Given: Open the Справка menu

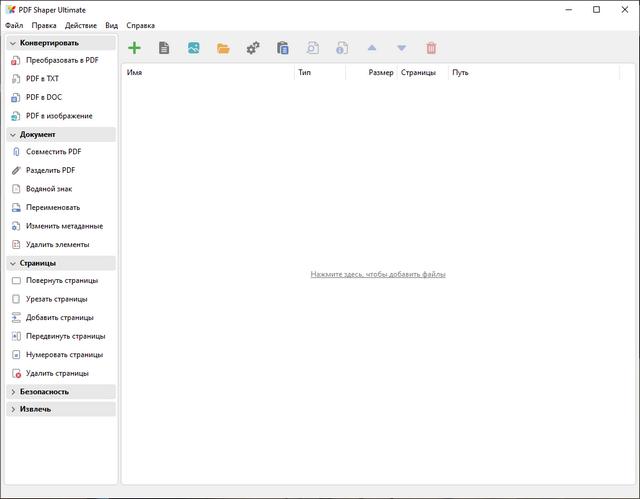Looking at the screenshot, I should 140,25.
